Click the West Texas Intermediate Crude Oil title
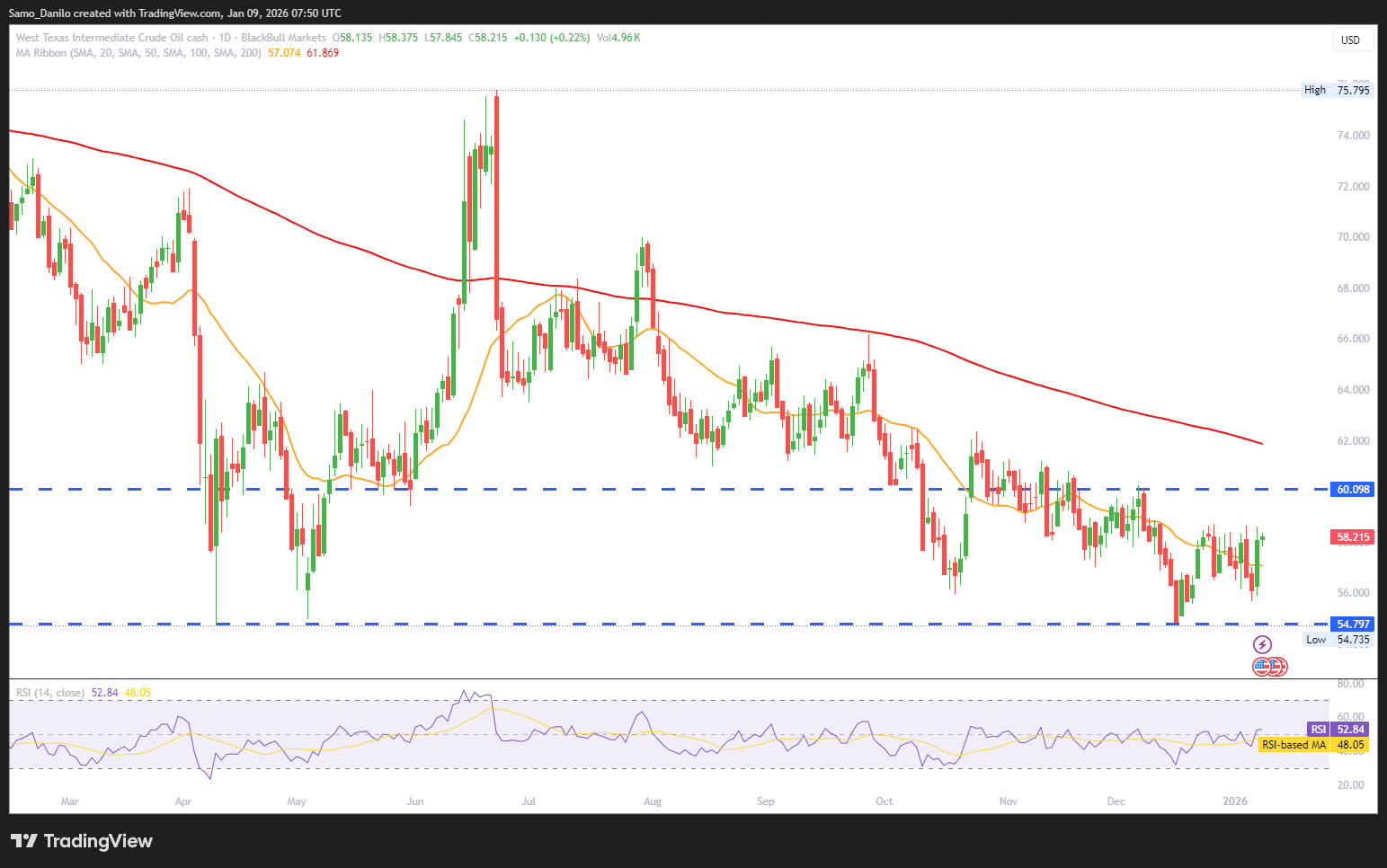Viewport: 1387px width, 868px height. pyautogui.click(x=112, y=38)
